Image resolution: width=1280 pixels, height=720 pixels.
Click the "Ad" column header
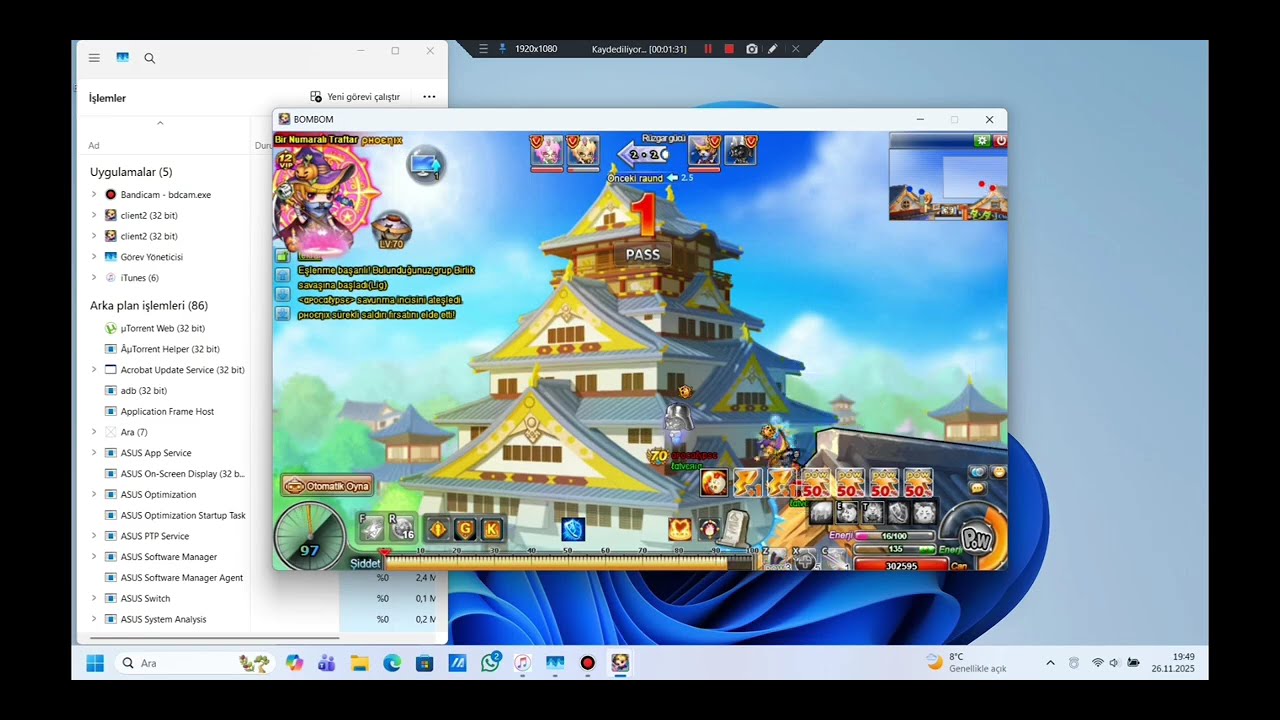[94, 146]
